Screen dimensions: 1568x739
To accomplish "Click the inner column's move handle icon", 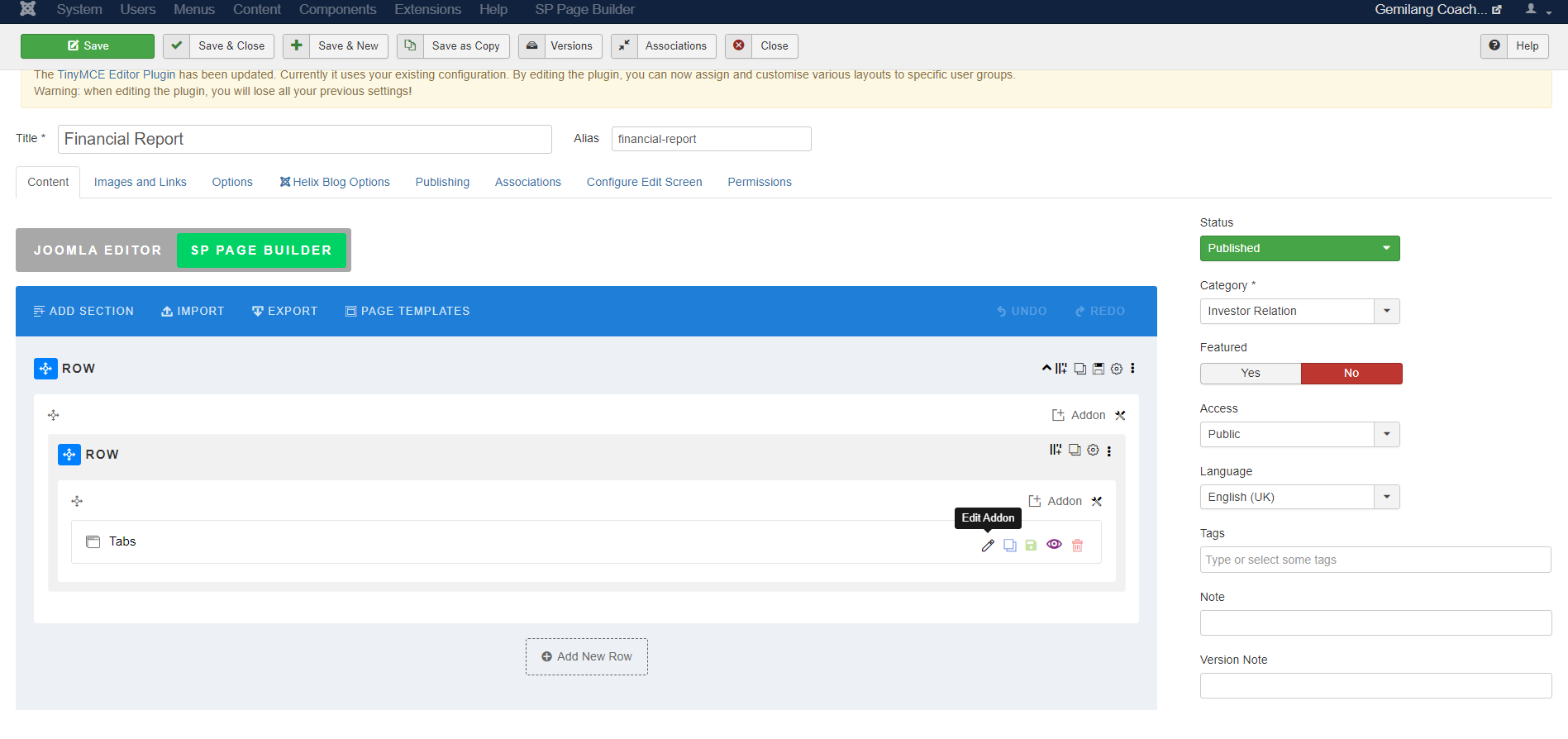I will point(77,501).
